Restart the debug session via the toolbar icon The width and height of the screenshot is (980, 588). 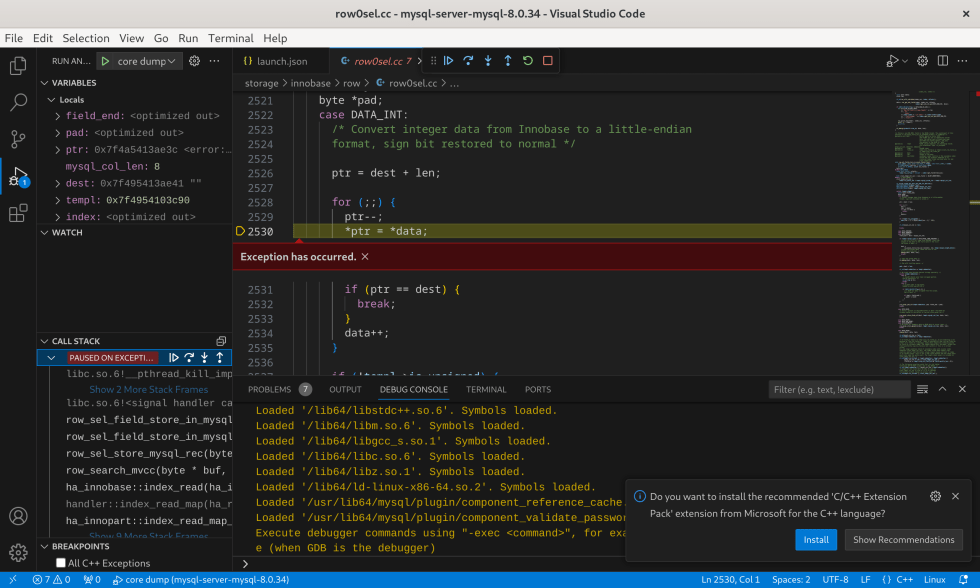[527, 60]
